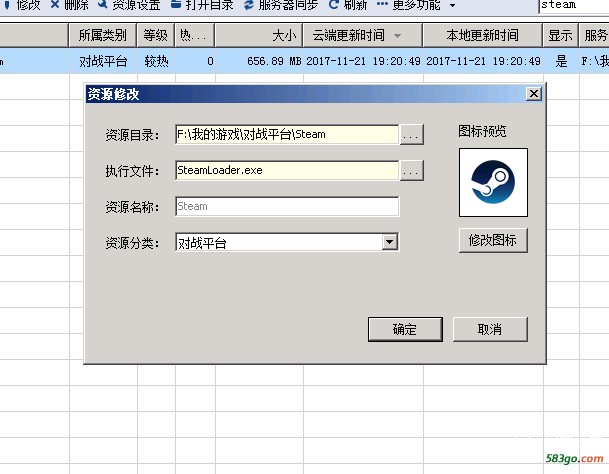Expand the 资源分类 combo box arrow
This screenshot has width=609, height=474.
point(390,242)
